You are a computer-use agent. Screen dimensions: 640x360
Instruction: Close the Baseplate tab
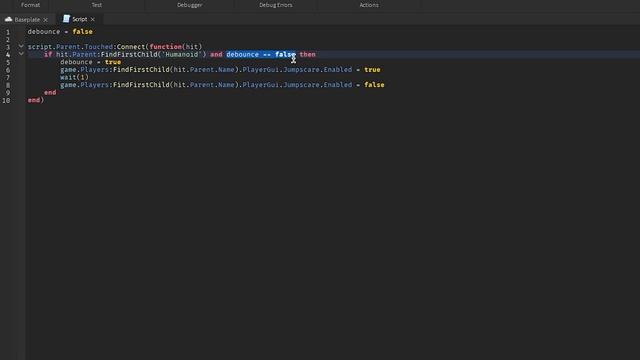pyautogui.click(x=45, y=20)
